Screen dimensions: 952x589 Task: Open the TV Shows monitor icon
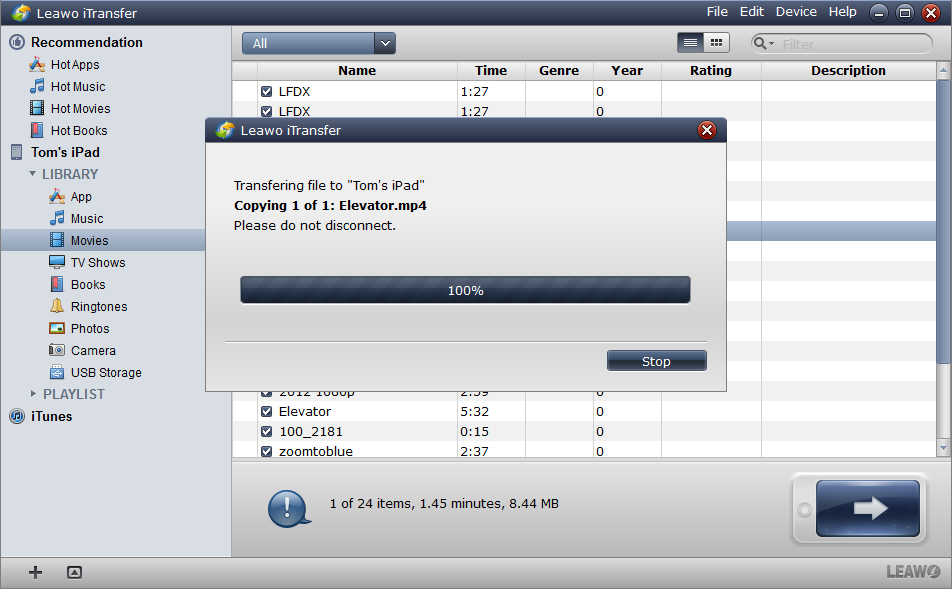pyautogui.click(x=57, y=262)
